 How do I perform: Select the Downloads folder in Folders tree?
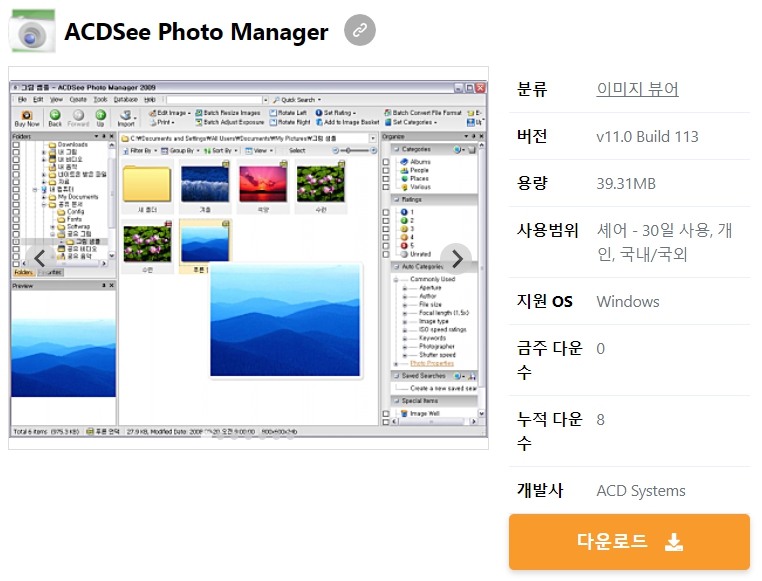point(68,145)
